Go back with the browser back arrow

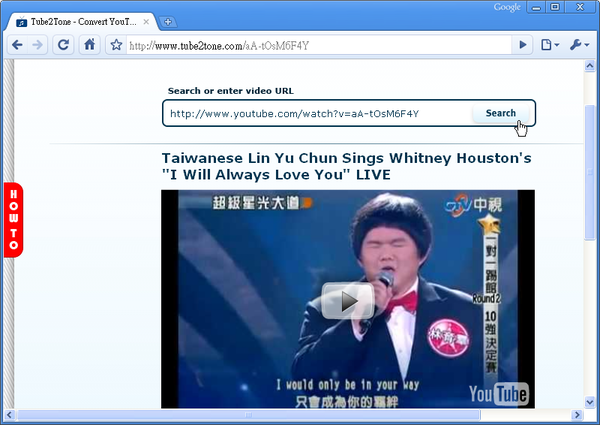pyautogui.click(x=17, y=45)
